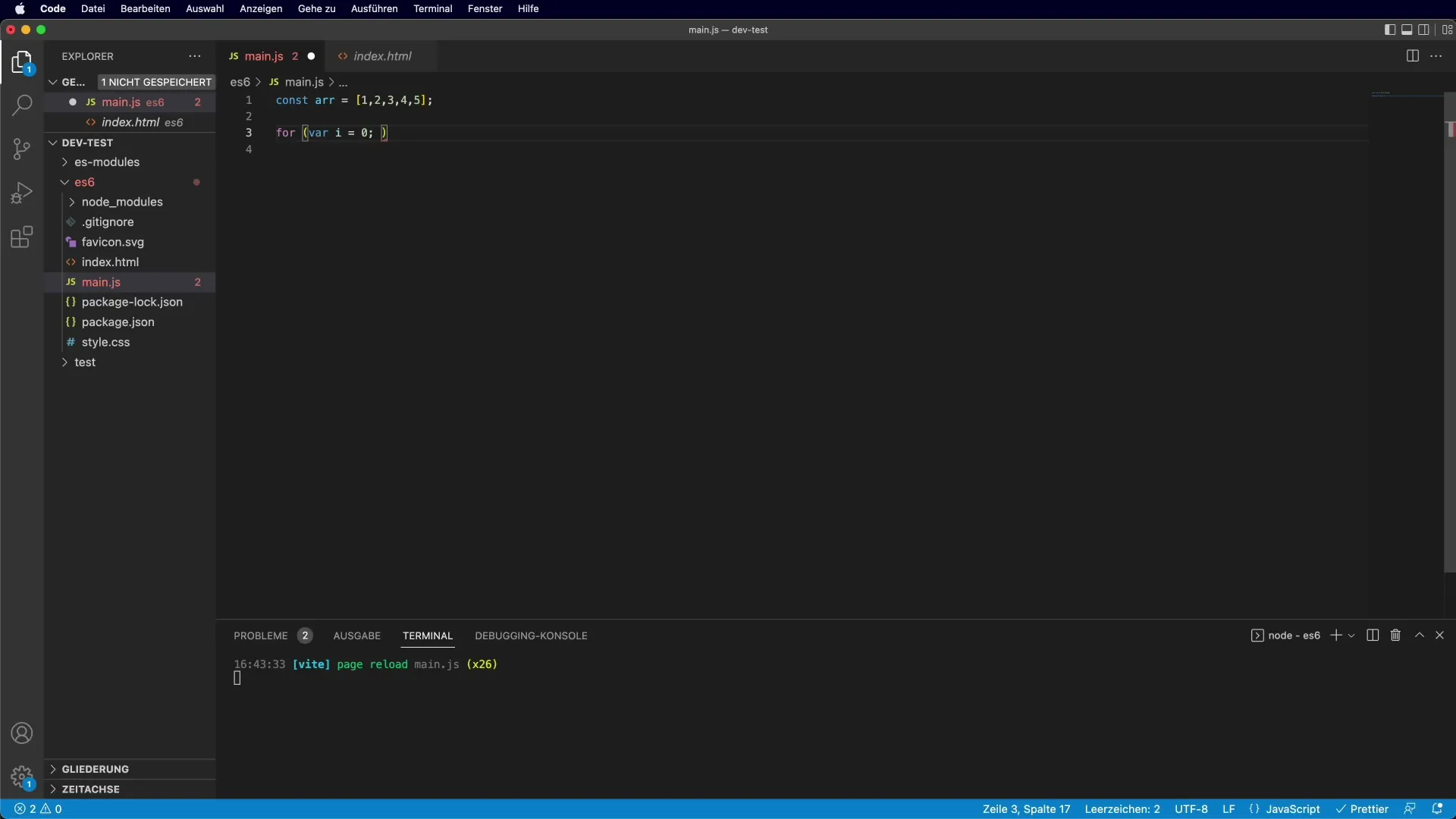Image resolution: width=1456 pixels, height=819 pixels.
Task: Split the terminal panel
Action: pyautogui.click(x=1373, y=635)
